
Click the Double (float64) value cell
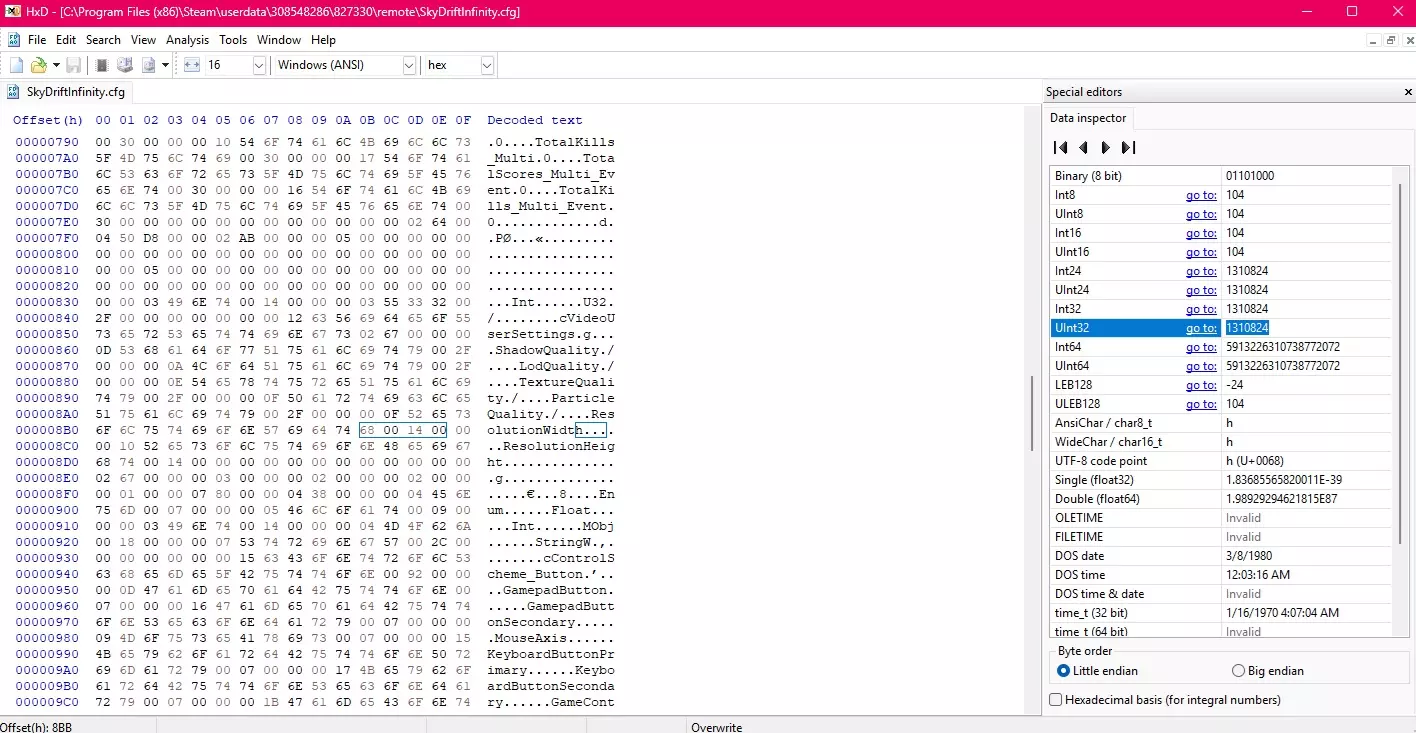1308,499
